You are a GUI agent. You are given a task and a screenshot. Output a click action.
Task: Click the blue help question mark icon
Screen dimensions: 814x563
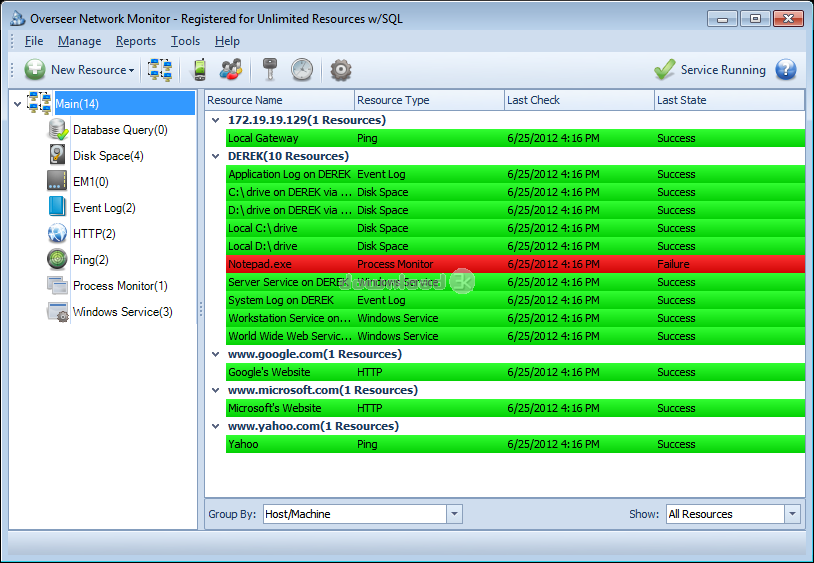(x=786, y=70)
